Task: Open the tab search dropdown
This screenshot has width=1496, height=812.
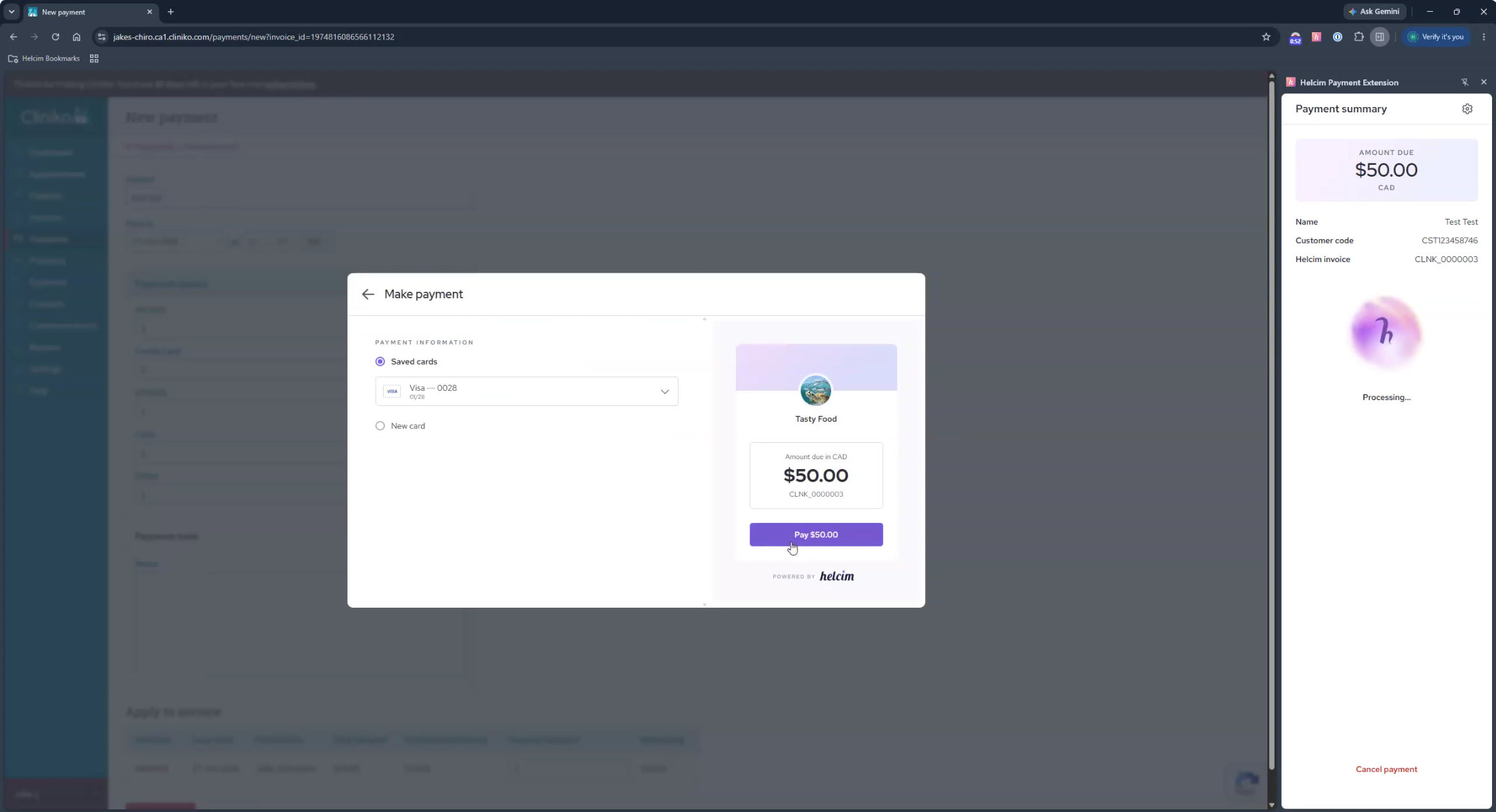Action: (x=11, y=12)
